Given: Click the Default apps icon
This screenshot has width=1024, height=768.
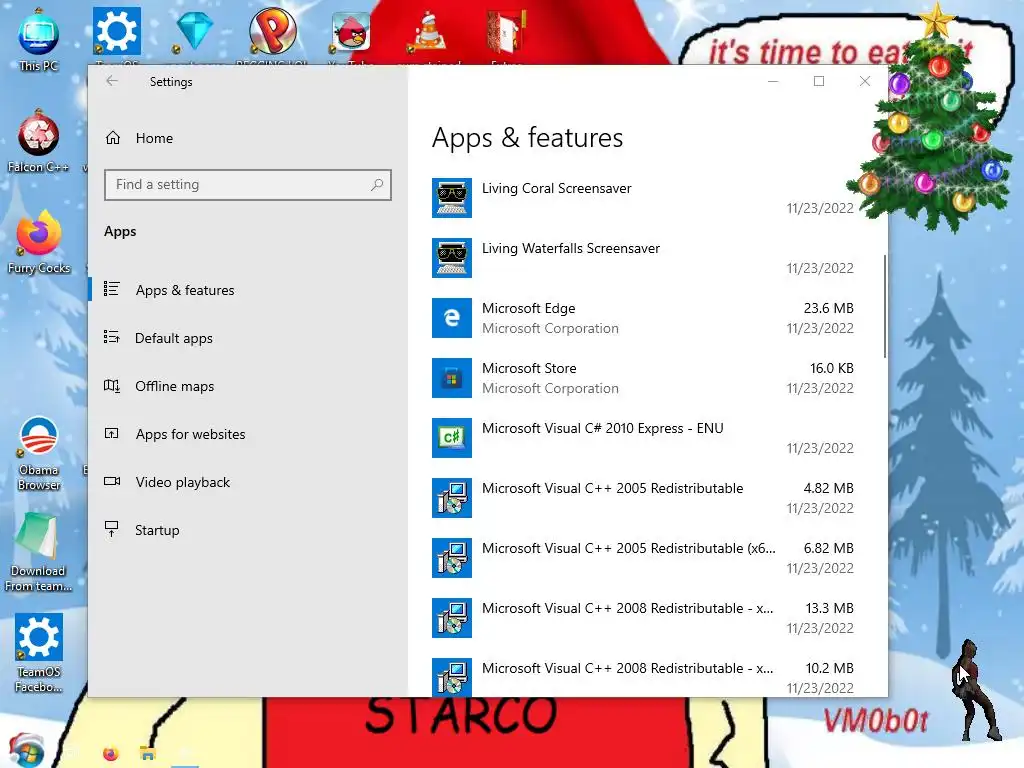Looking at the screenshot, I should pos(112,337).
